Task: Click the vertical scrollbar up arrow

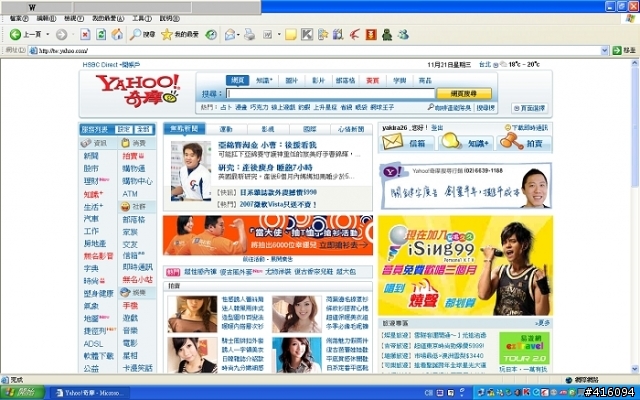Action: [635, 63]
